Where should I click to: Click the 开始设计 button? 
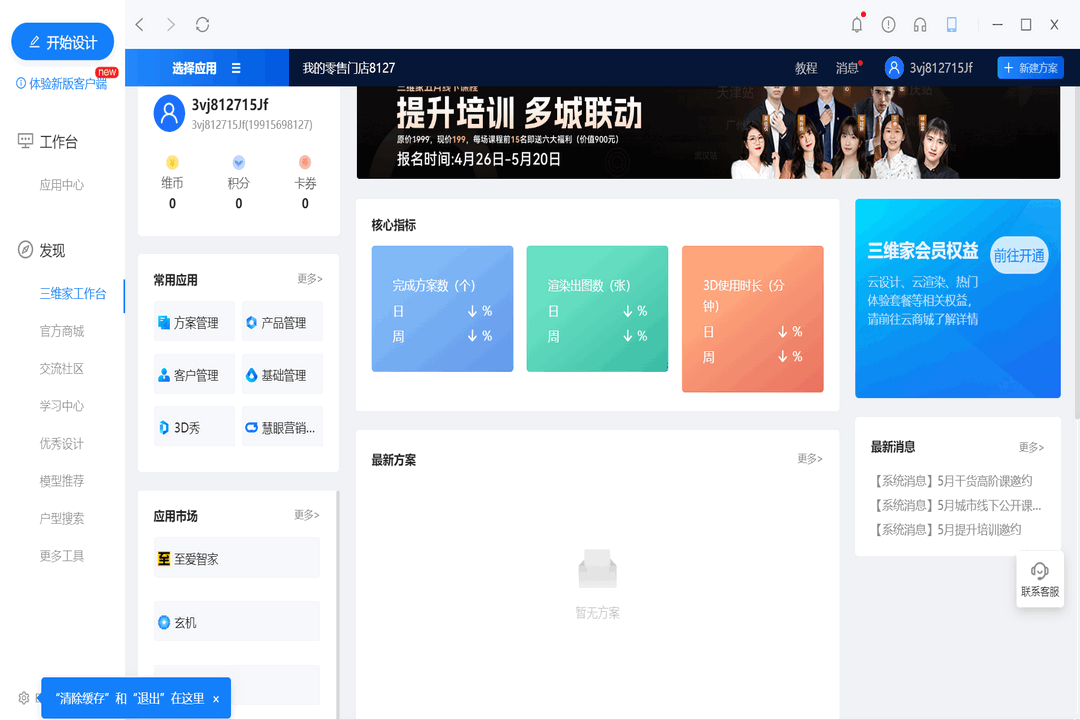click(62, 41)
